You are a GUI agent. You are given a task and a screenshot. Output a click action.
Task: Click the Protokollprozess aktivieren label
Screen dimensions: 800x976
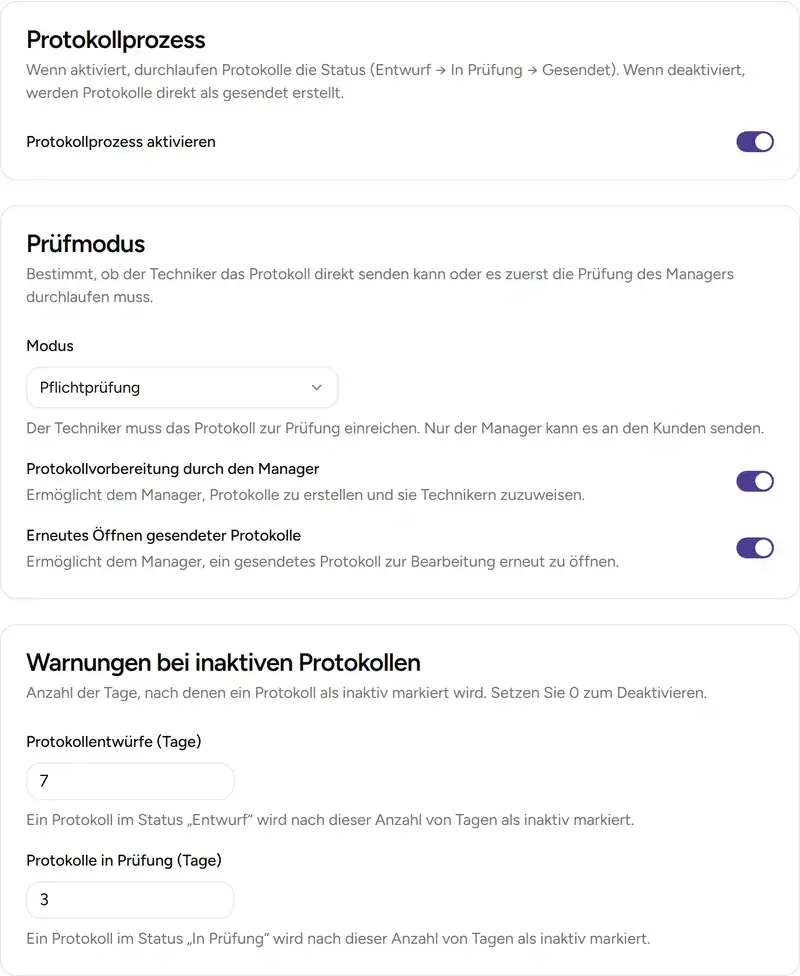click(121, 141)
